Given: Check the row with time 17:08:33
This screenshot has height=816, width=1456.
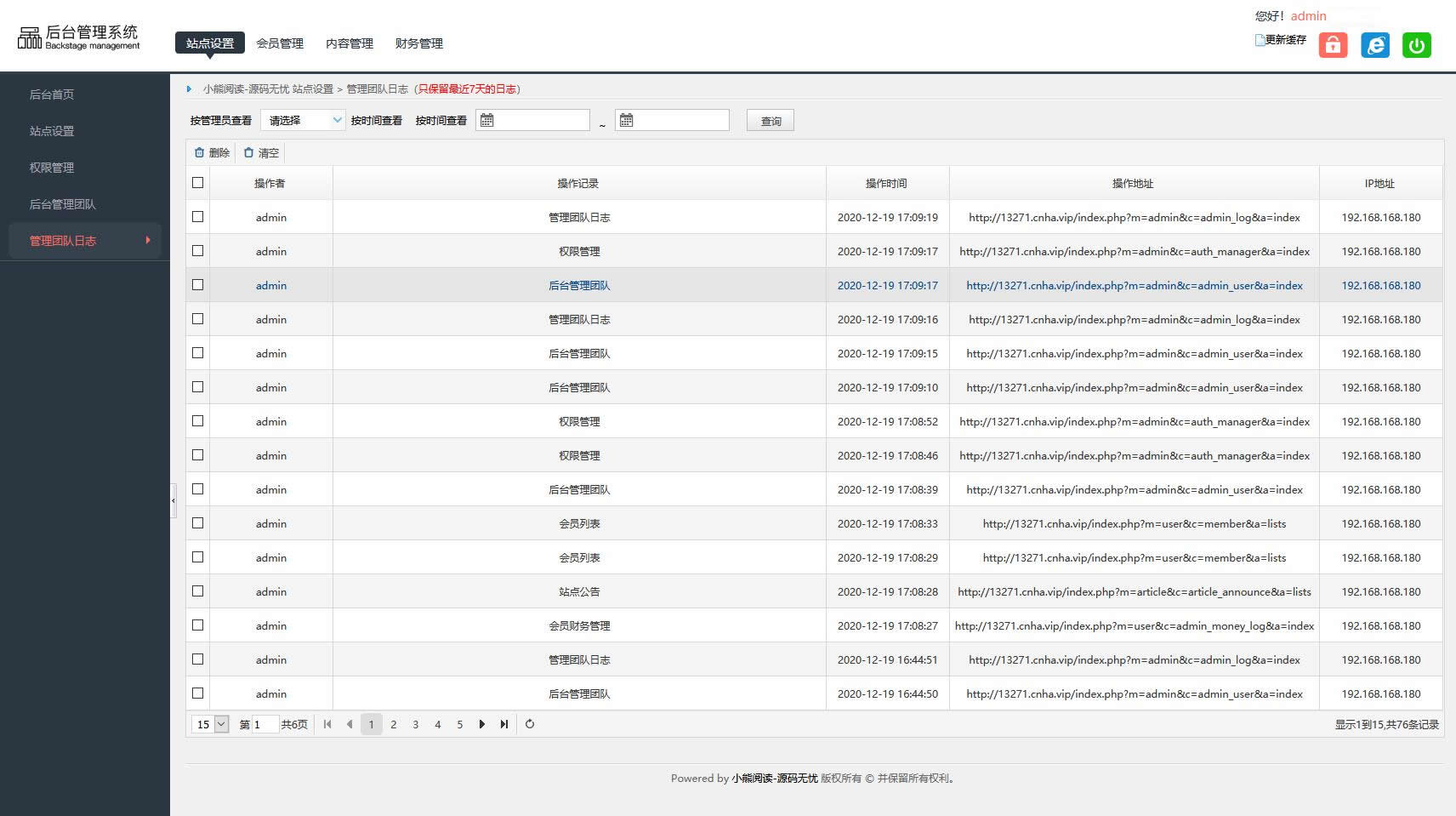Looking at the screenshot, I should coord(198,522).
